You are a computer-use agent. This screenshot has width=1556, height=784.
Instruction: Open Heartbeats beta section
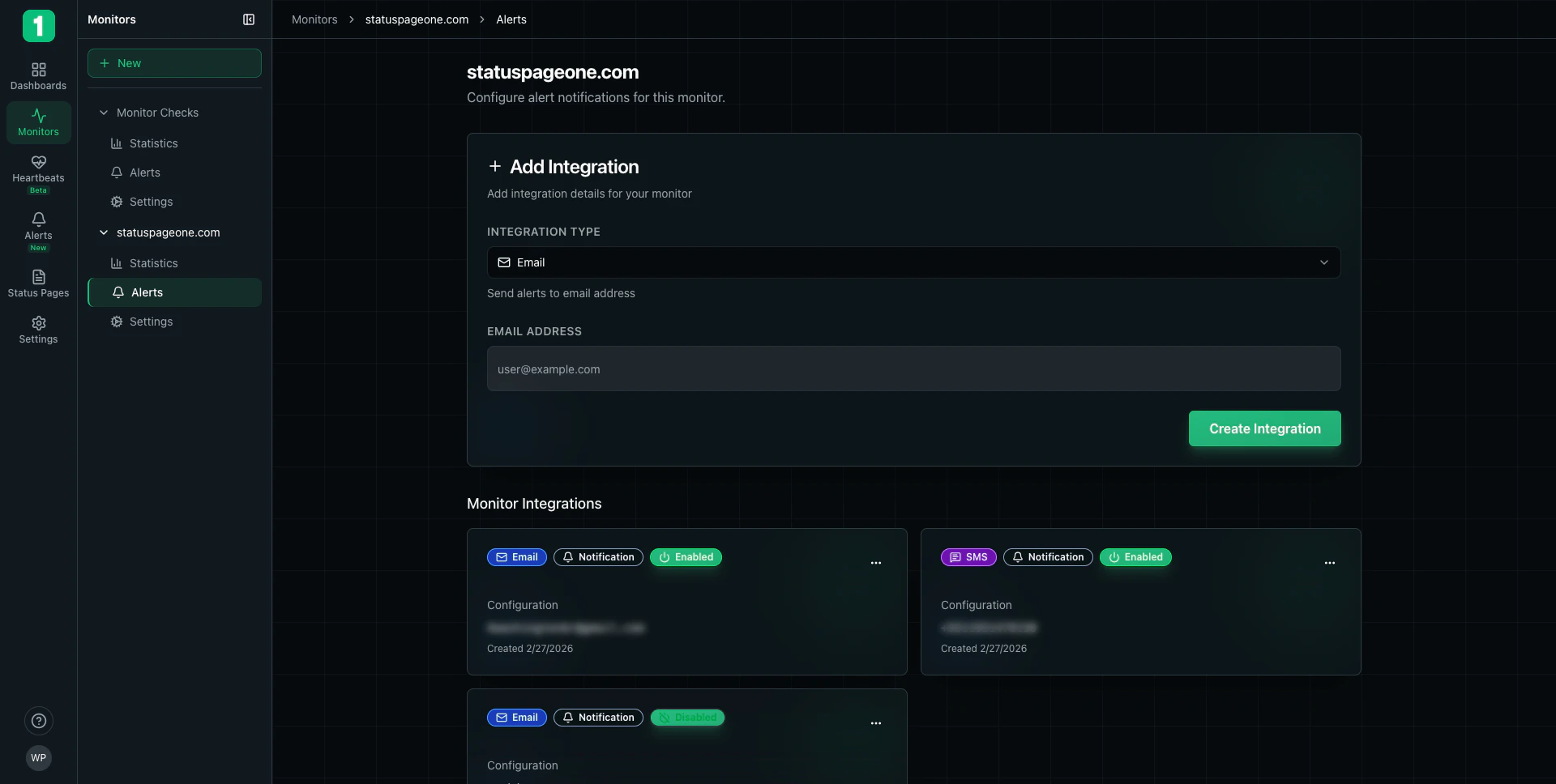(x=38, y=173)
